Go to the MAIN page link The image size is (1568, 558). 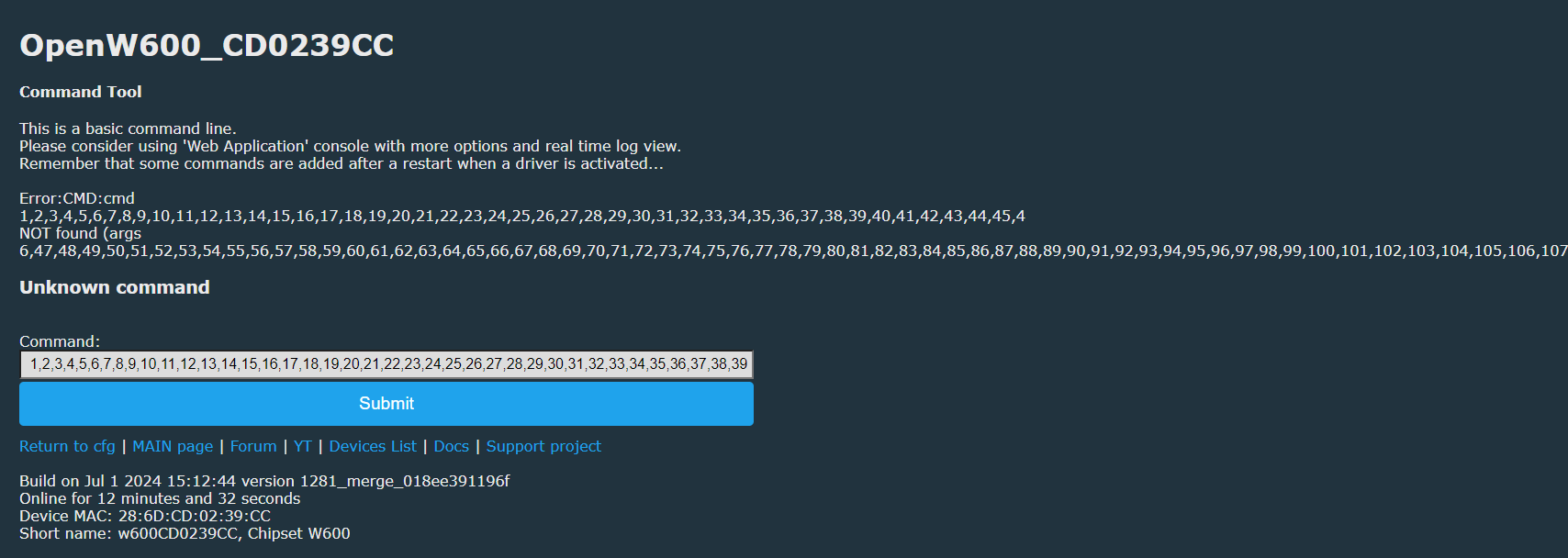click(173, 446)
